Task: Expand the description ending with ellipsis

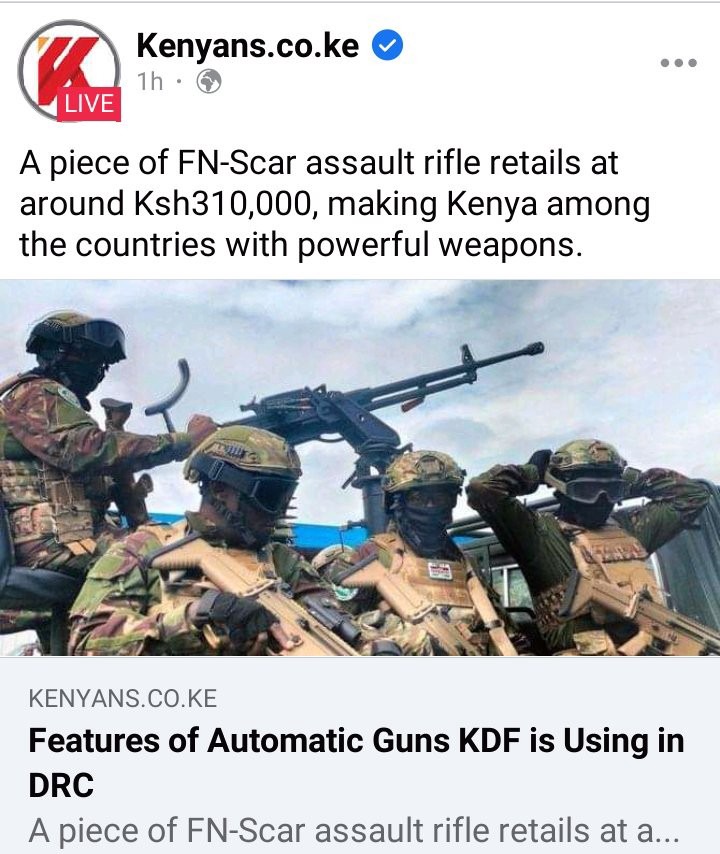Action: [354, 831]
